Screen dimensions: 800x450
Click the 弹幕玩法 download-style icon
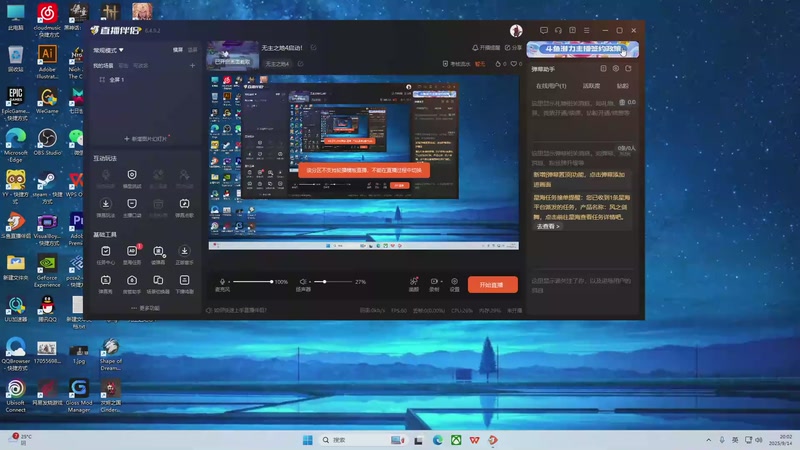106,204
